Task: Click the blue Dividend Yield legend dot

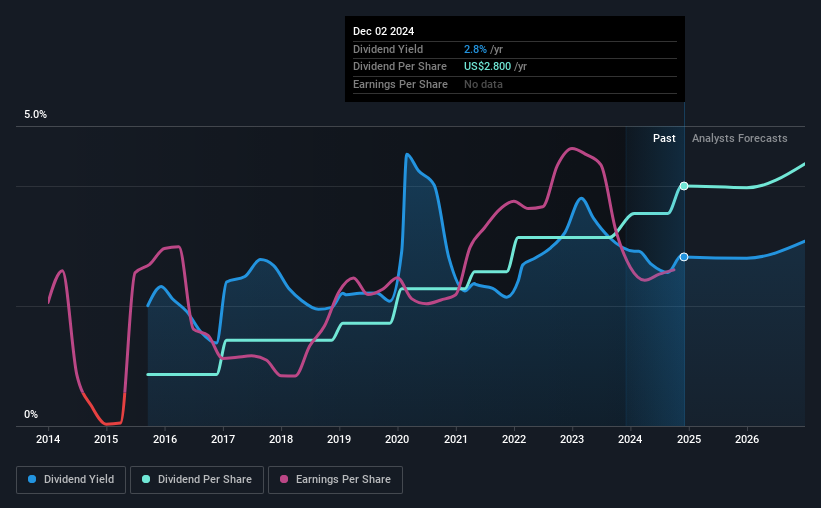Action: click(x=32, y=479)
